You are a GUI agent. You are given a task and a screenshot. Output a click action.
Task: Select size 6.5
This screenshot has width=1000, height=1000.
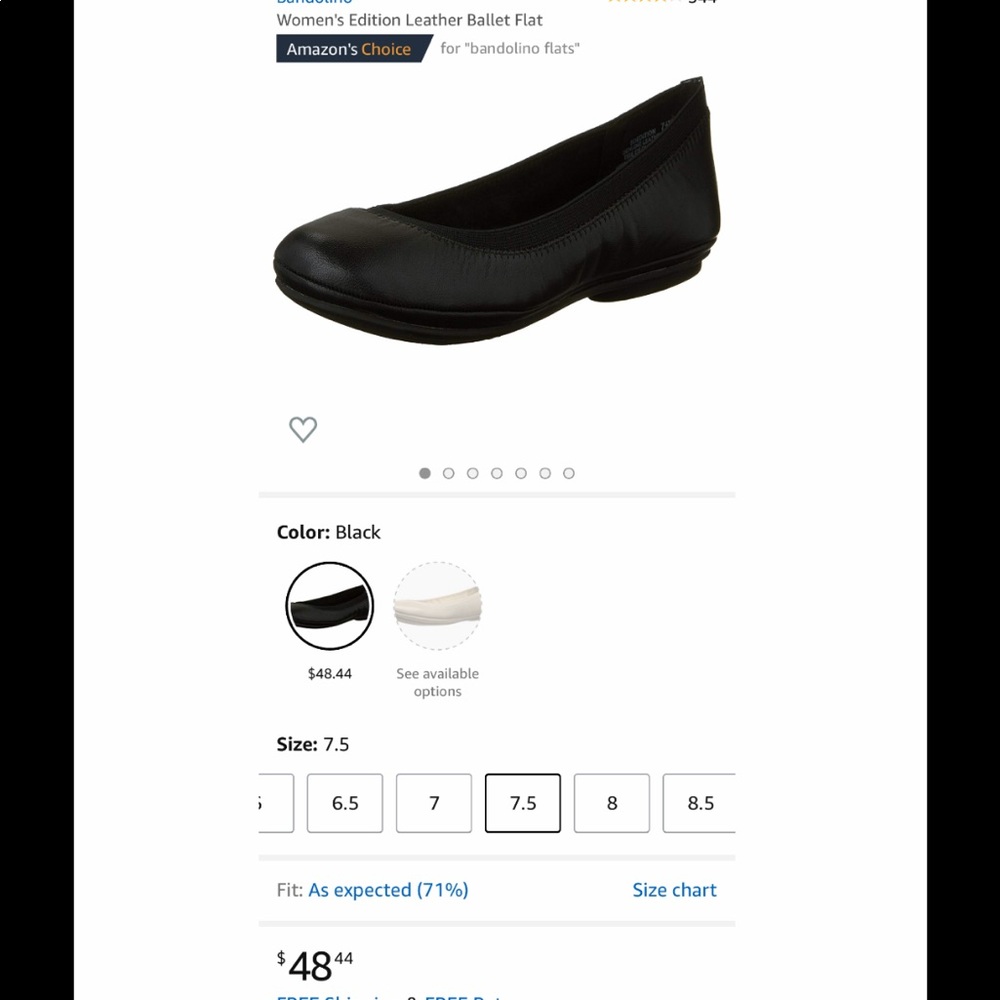pyautogui.click(x=344, y=803)
